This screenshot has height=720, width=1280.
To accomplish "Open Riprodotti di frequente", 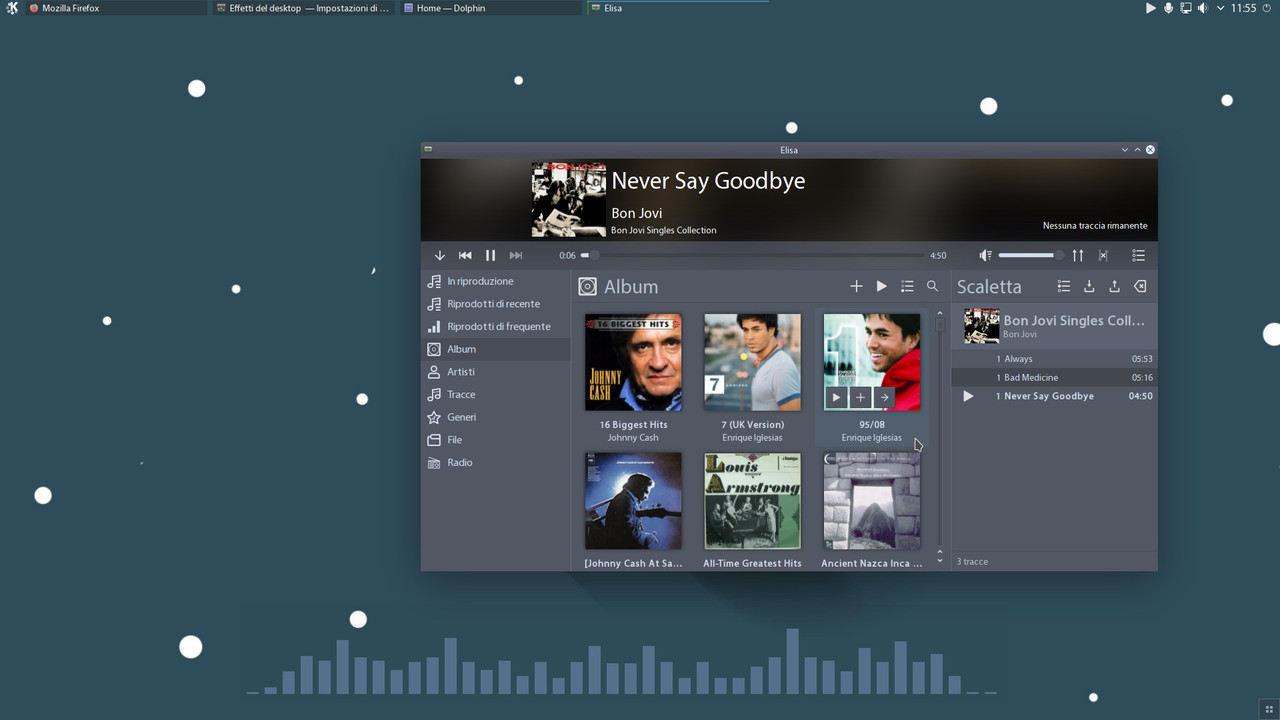I will click(x=496, y=326).
